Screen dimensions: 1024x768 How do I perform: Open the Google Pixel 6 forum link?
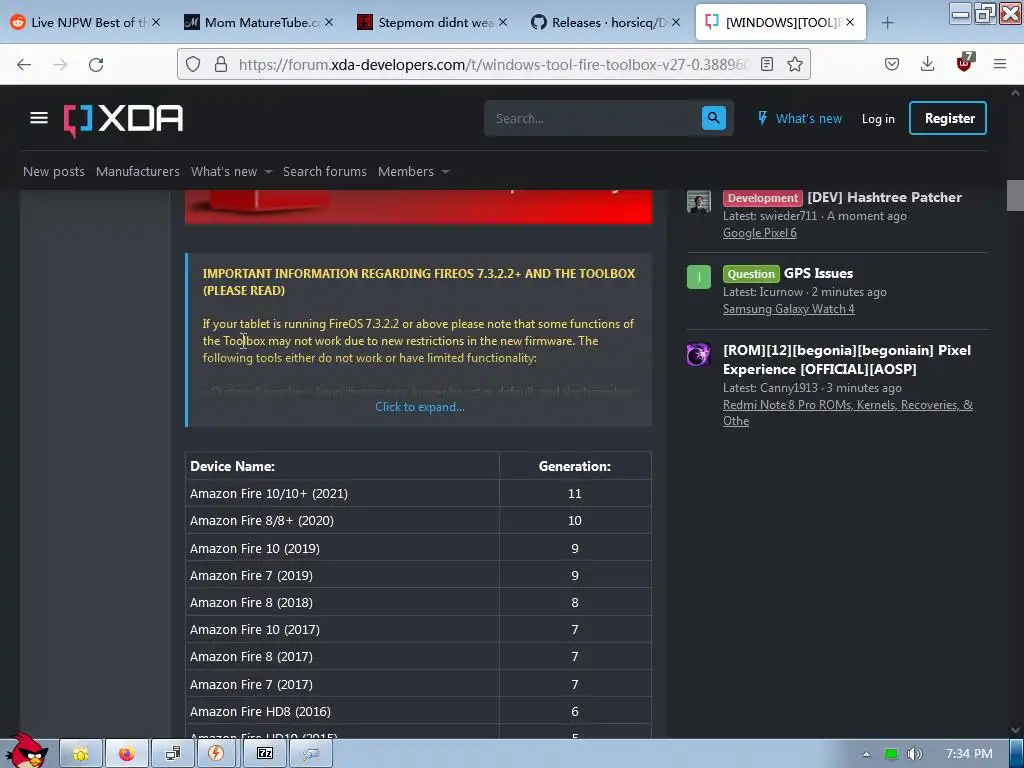pyautogui.click(x=760, y=233)
